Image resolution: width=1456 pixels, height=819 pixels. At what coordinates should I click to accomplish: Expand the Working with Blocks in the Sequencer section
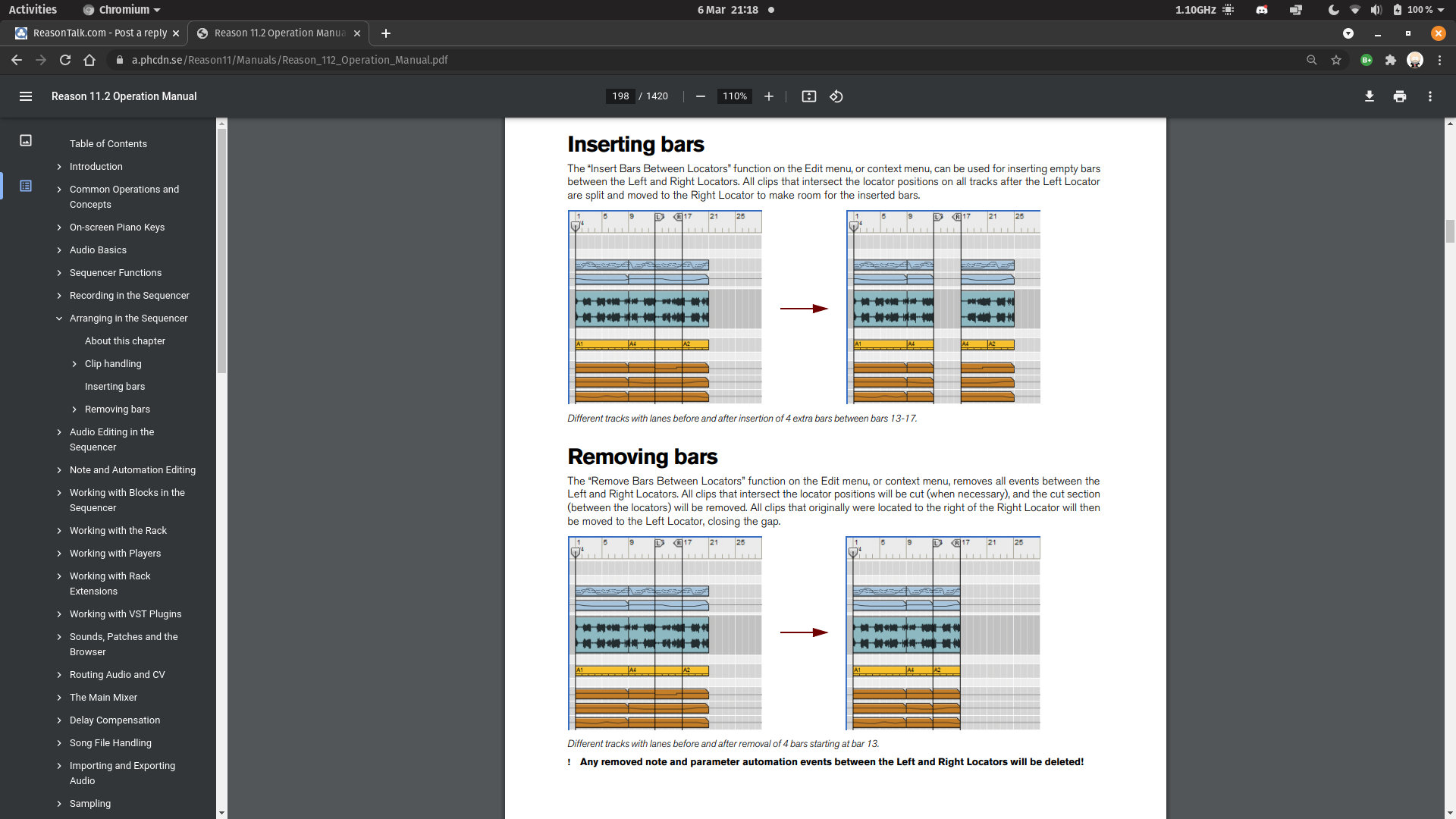[x=58, y=493]
